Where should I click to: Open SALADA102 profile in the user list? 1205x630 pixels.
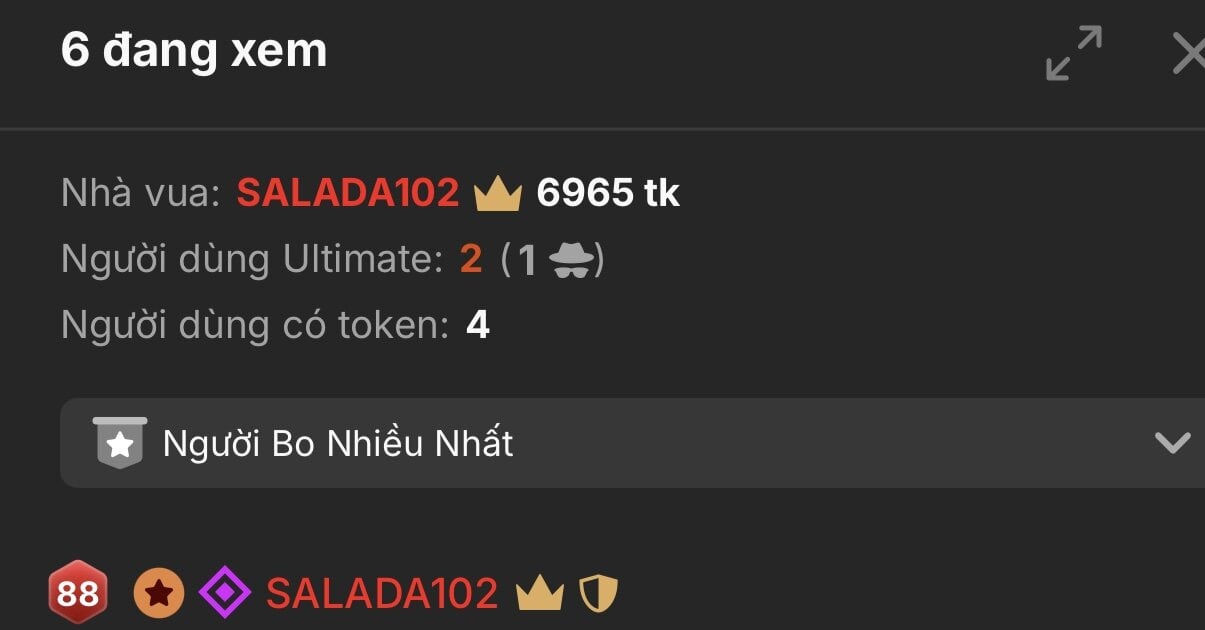tap(382, 594)
